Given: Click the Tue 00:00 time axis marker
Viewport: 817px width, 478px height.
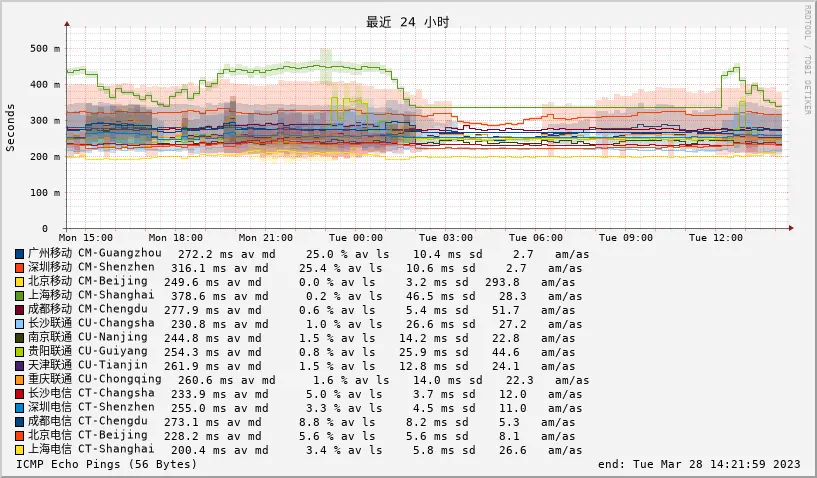Looking at the screenshot, I should tap(355, 238).
